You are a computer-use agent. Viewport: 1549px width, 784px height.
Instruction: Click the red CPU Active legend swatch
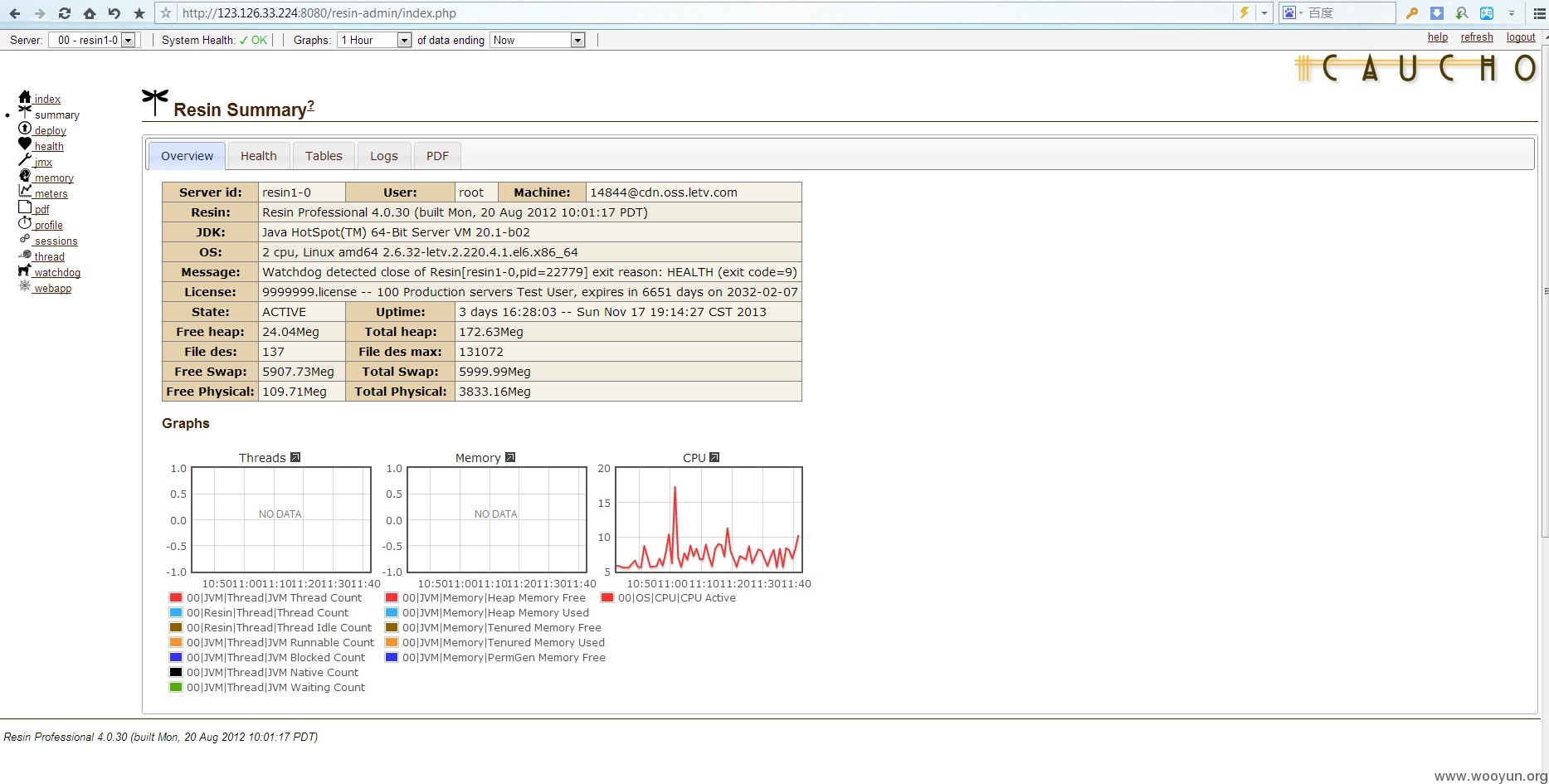607,597
